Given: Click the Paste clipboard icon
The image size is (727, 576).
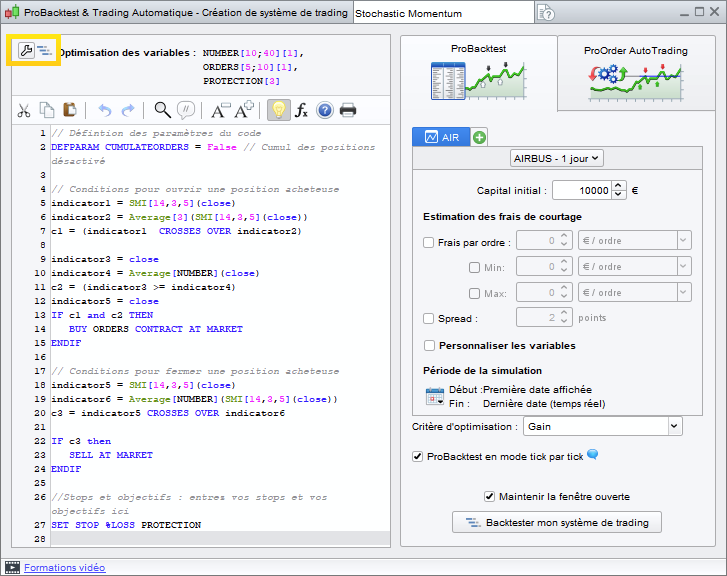Looking at the screenshot, I should [x=70, y=110].
